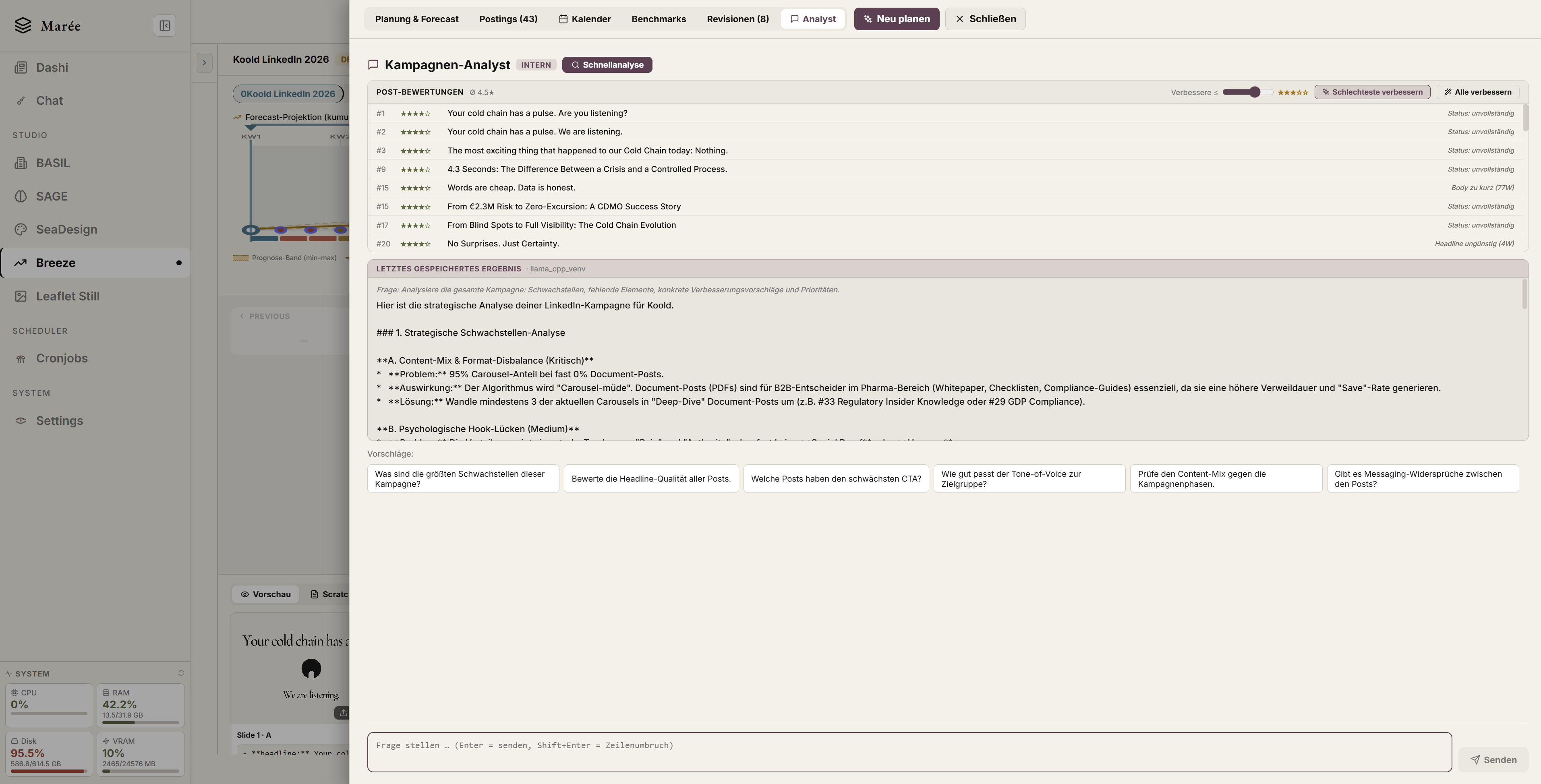
Task: Choose suggestion about schwächsten CTA
Action: coord(836,478)
